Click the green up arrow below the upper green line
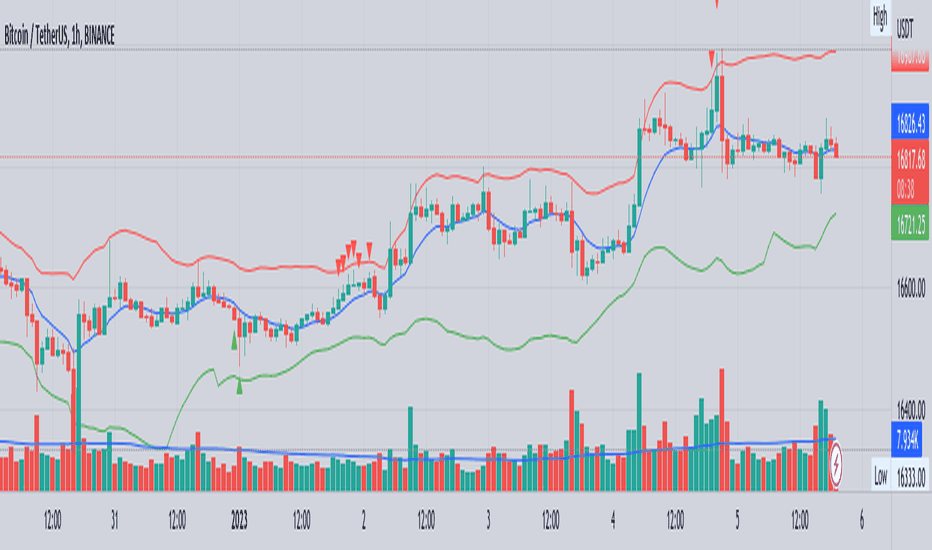The image size is (932, 550). tap(234, 341)
